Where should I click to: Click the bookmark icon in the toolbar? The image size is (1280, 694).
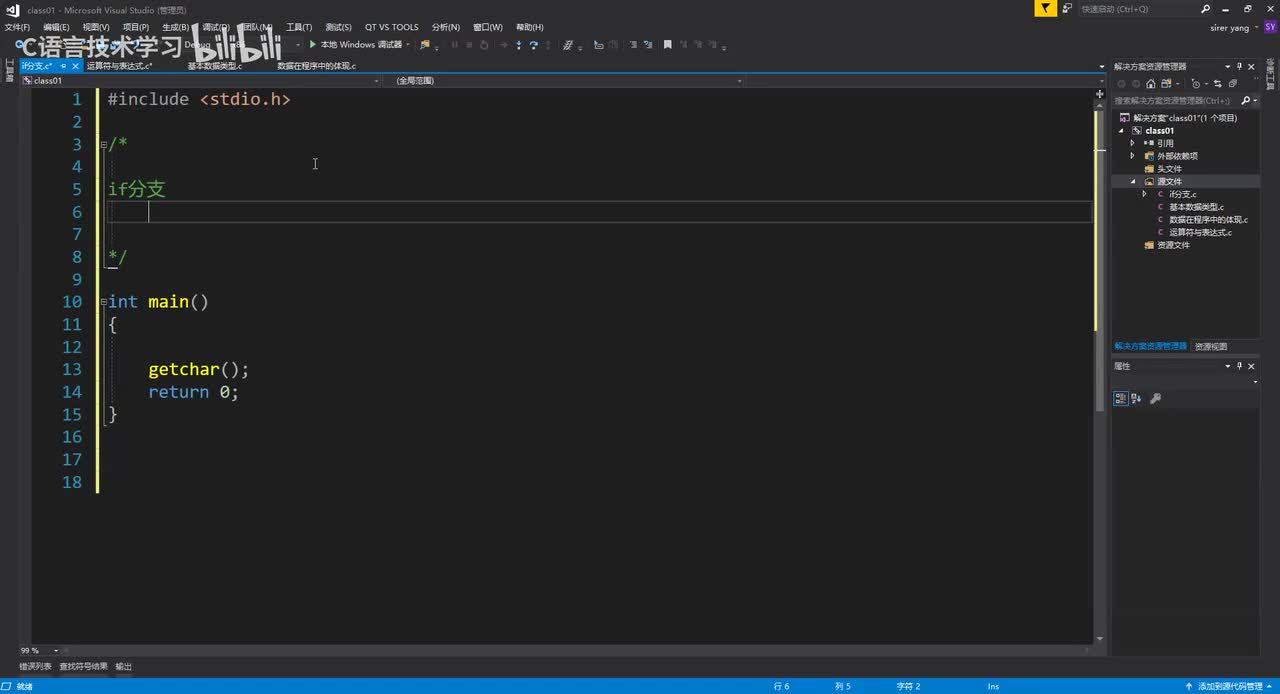pyautogui.click(x=668, y=45)
